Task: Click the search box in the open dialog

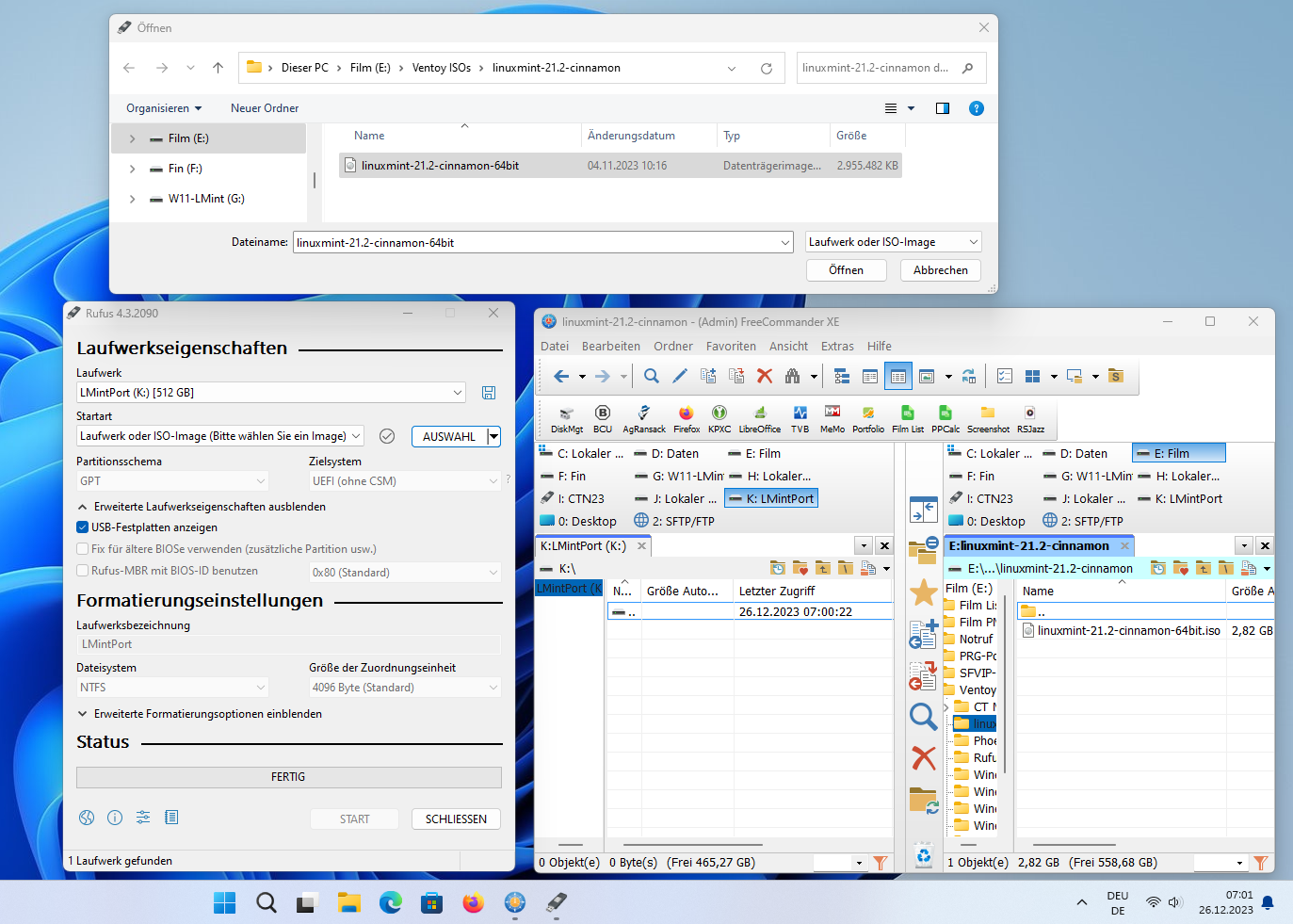Action: click(x=891, y=68)
